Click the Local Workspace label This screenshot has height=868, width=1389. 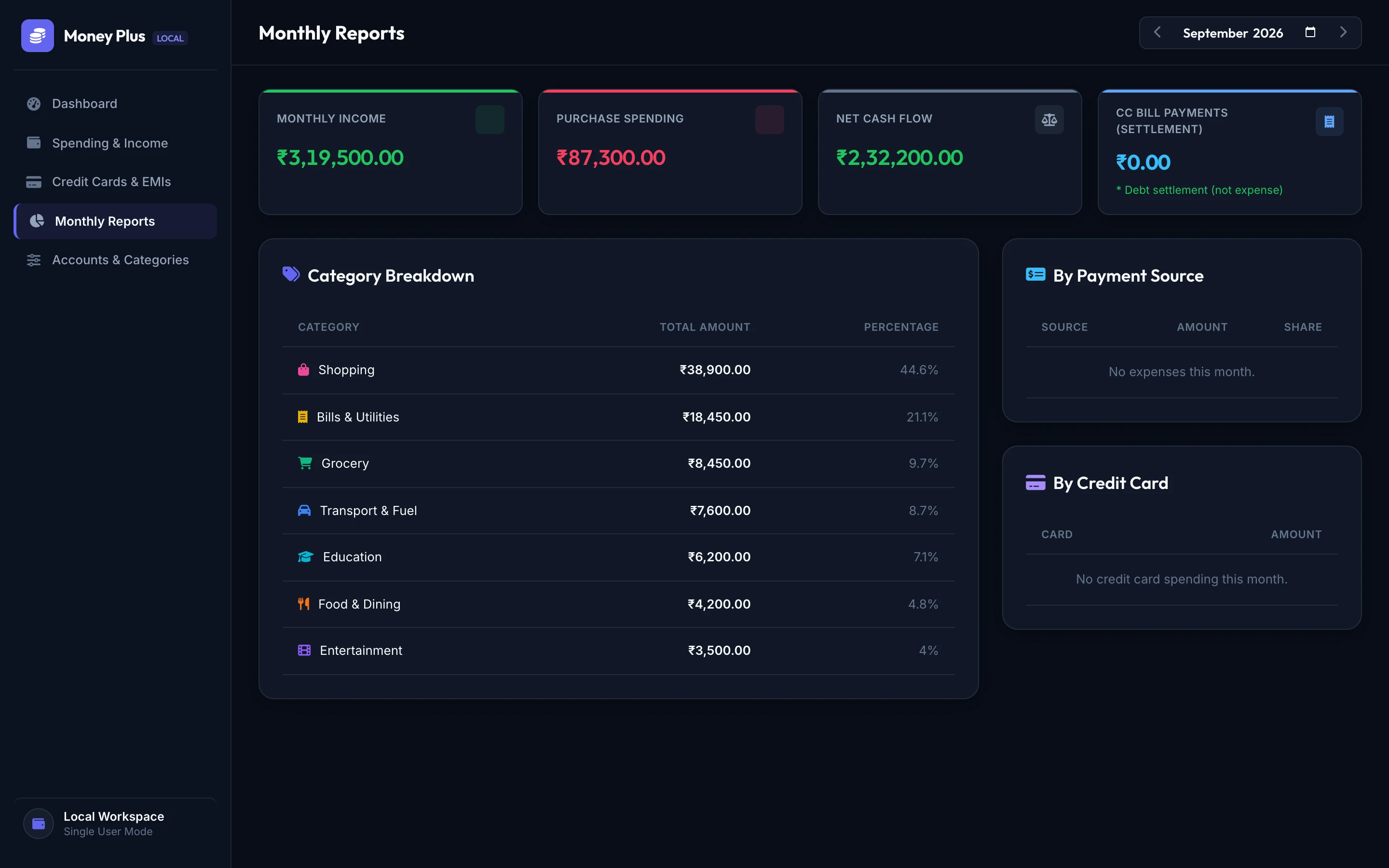pyautogui.click(x=114, y=816)
